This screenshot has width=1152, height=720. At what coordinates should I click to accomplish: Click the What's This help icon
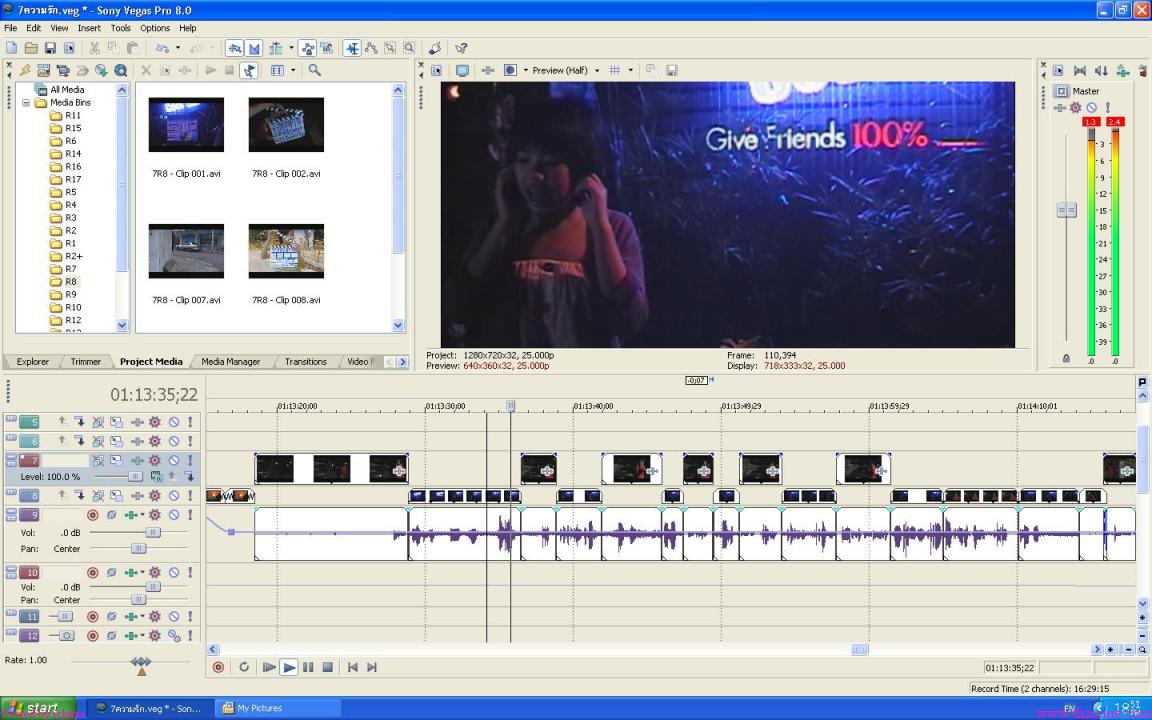pos(461,48)
